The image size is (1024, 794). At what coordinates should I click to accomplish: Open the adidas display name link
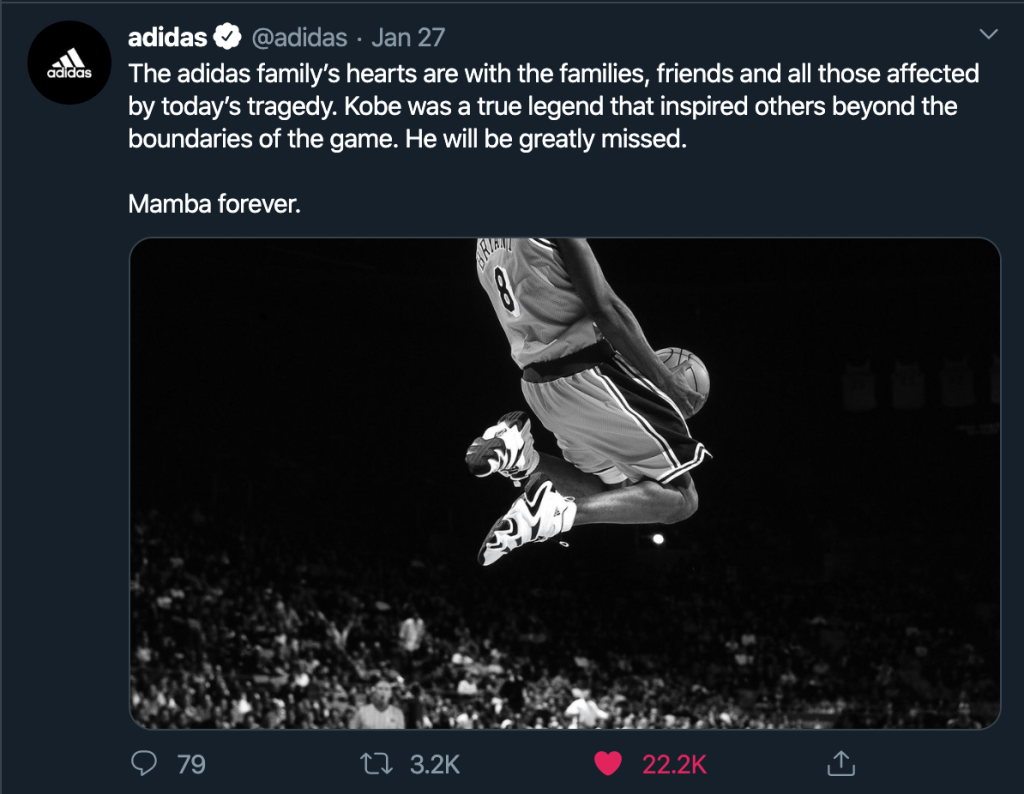click(x=168, y=38)
